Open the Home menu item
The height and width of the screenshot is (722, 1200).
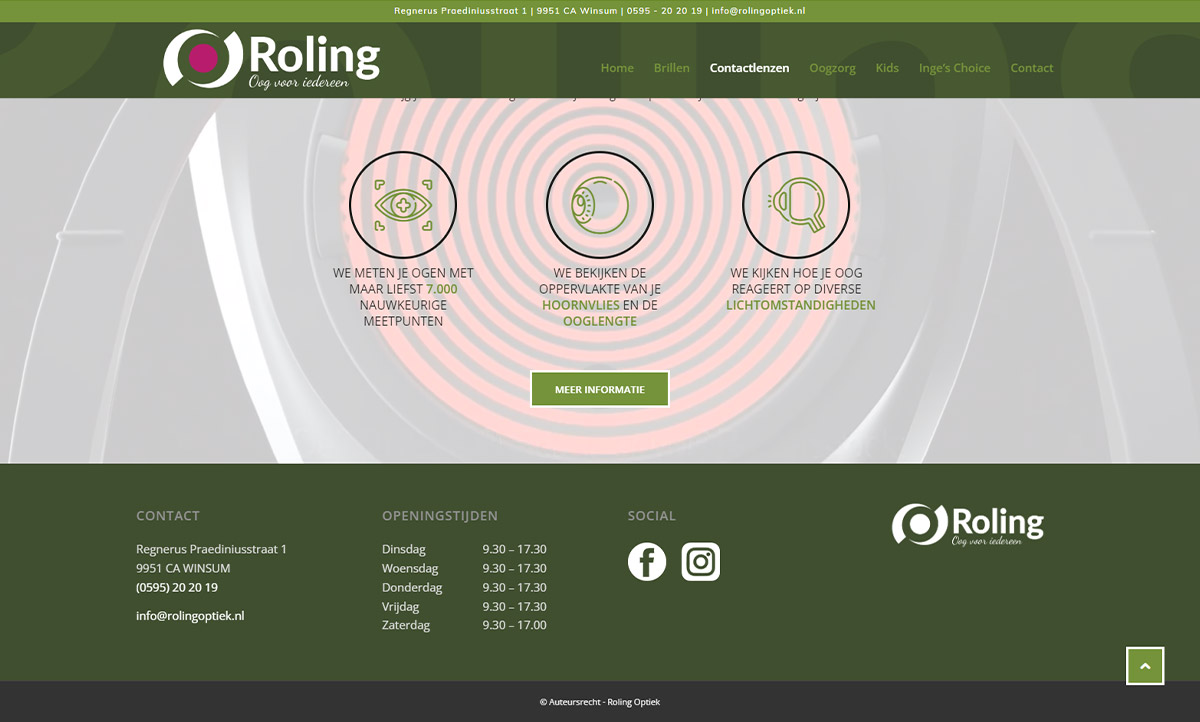pos(617,67)
